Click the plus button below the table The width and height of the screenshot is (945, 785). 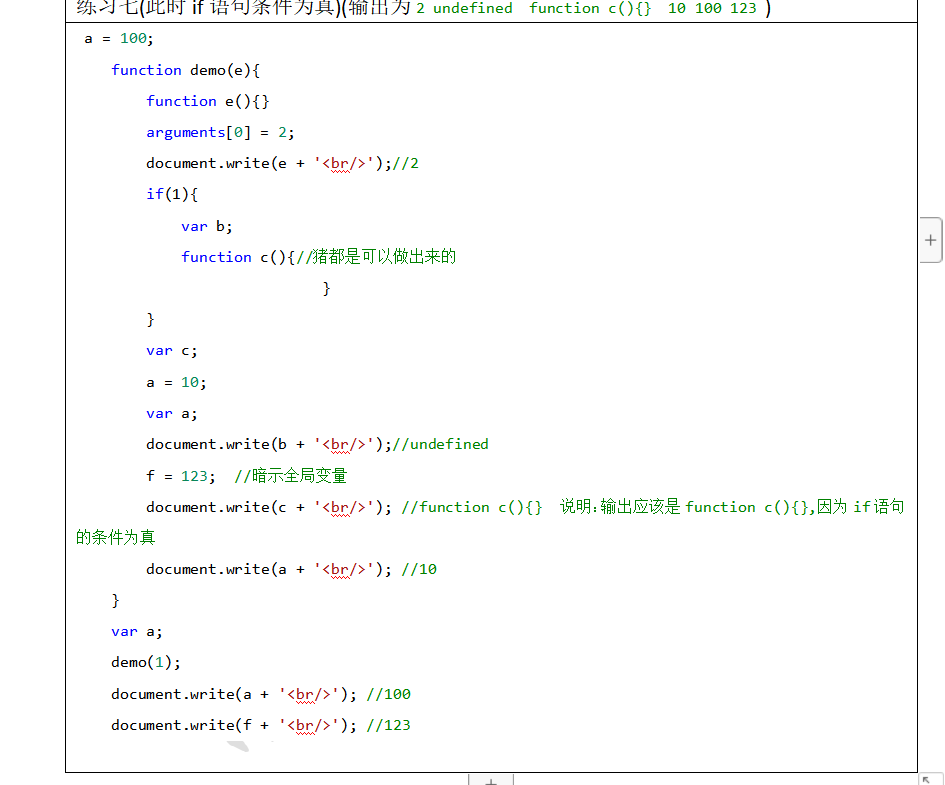click(491, 781)
